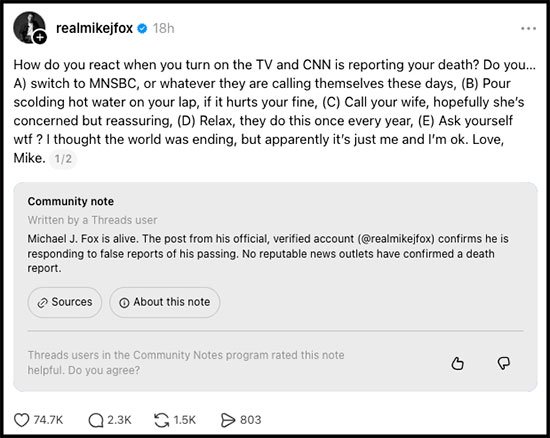Click About this note button
Viewport: 550px width, 438px height.
pos(165,302)
